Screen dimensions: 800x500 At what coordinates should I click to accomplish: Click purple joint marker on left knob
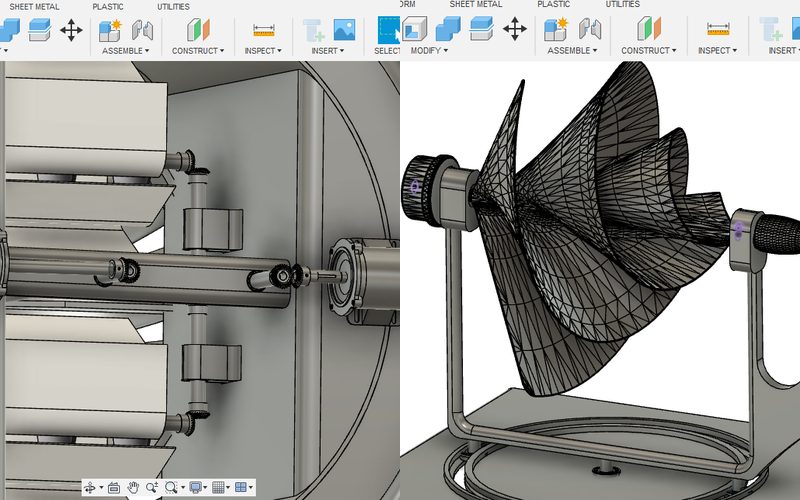click(x=415, y=187)
